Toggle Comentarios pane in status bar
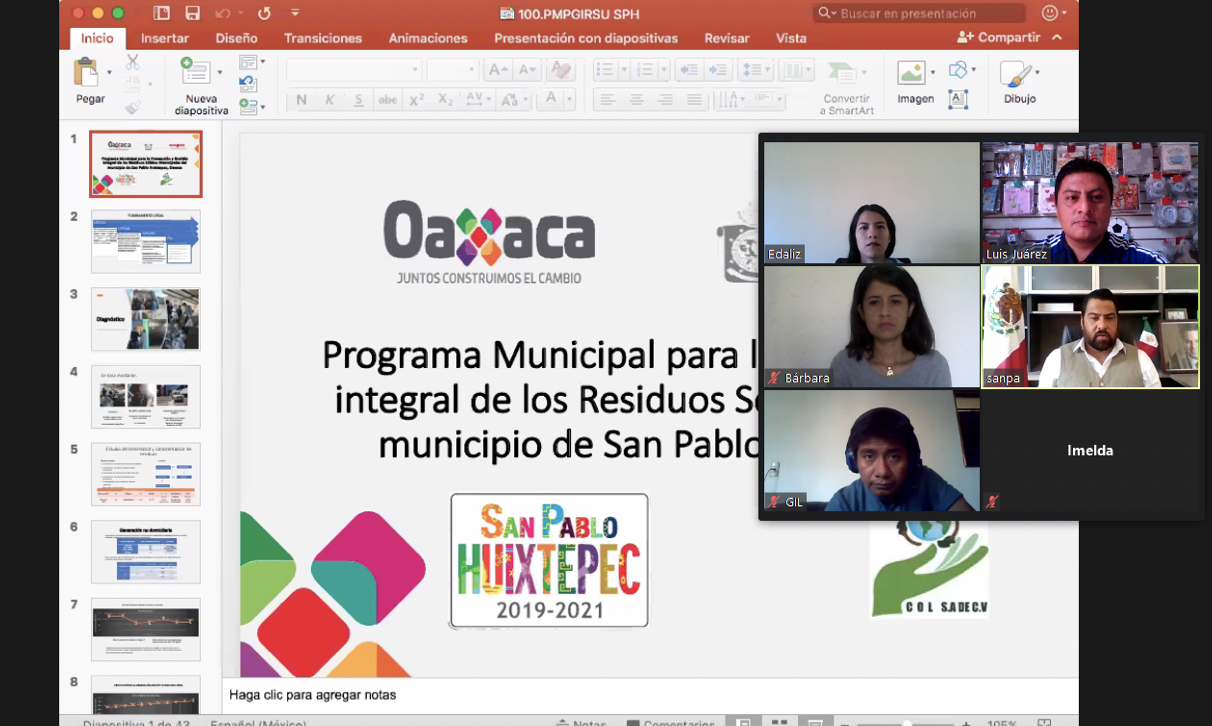 point(670,721)
